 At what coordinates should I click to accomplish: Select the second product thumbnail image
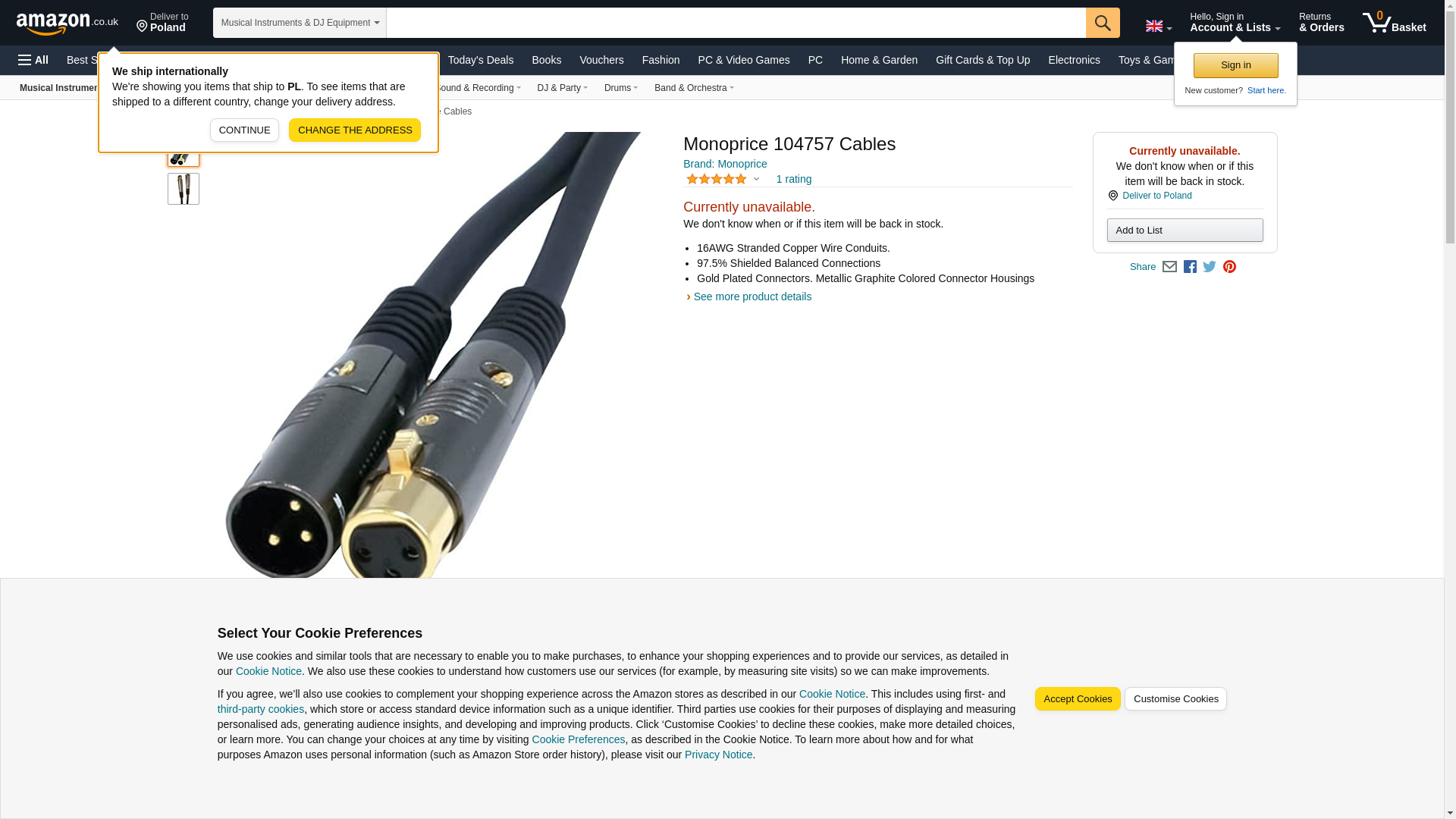tap(184, 189)
